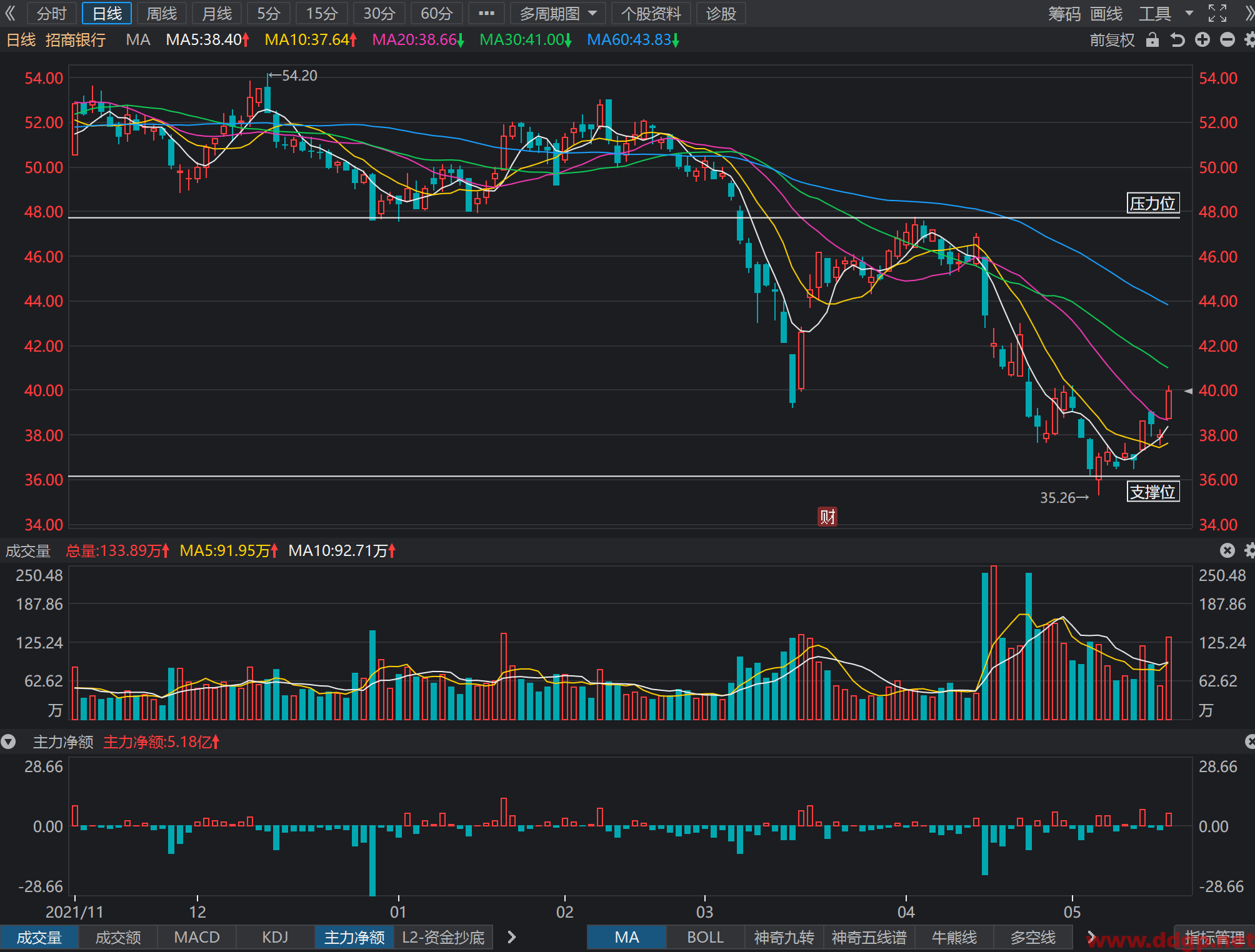Switch to 分时 intraday view
The height and width of the screenshot is (952, 1255).
[x=51, y=13]
